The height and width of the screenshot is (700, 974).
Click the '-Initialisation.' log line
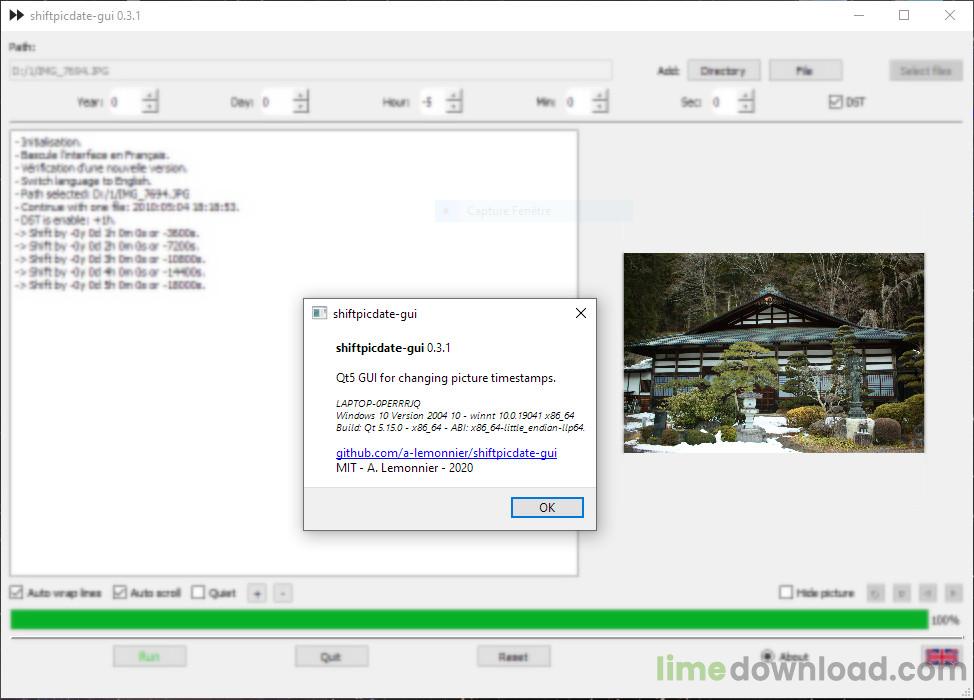tap(48, 142)
